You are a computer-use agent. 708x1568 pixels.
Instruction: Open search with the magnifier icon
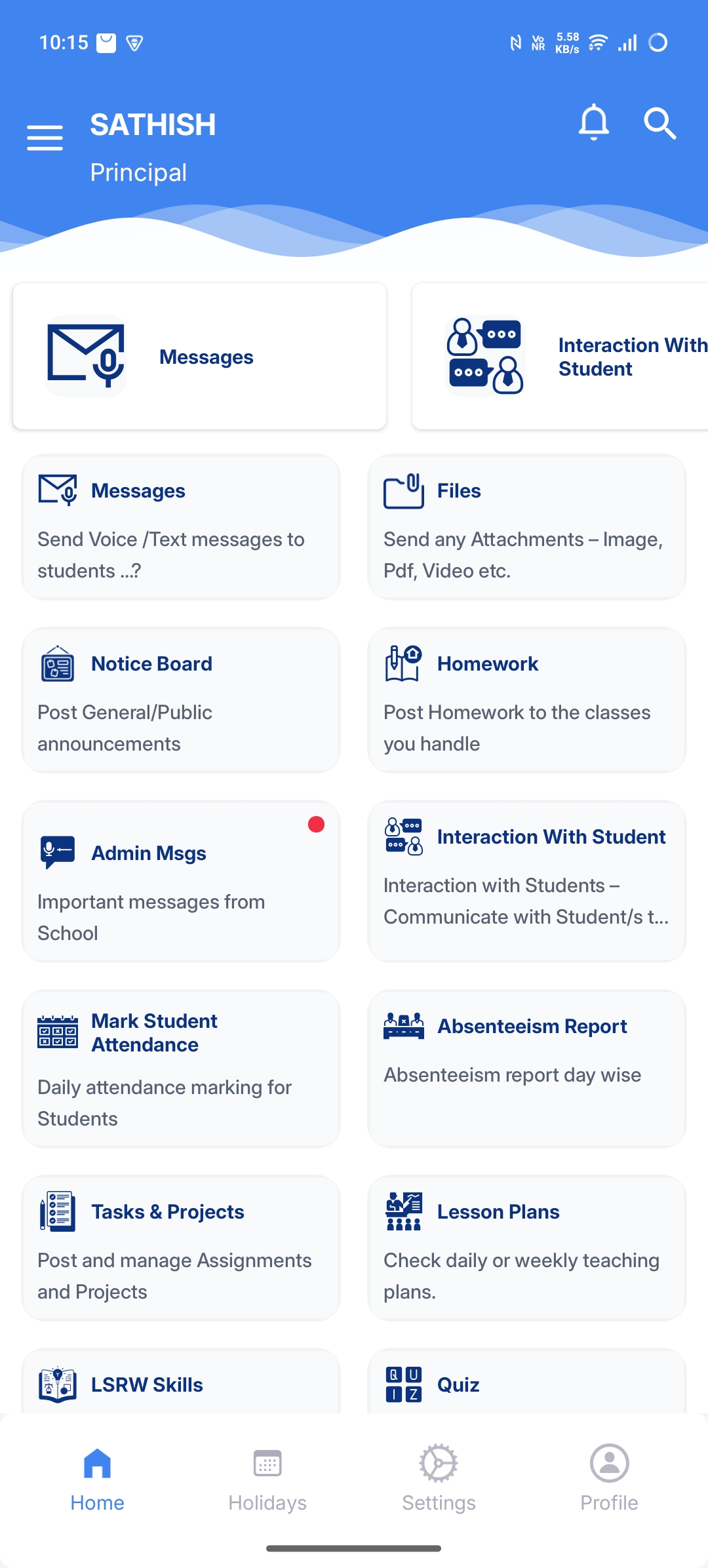point(659,123)
